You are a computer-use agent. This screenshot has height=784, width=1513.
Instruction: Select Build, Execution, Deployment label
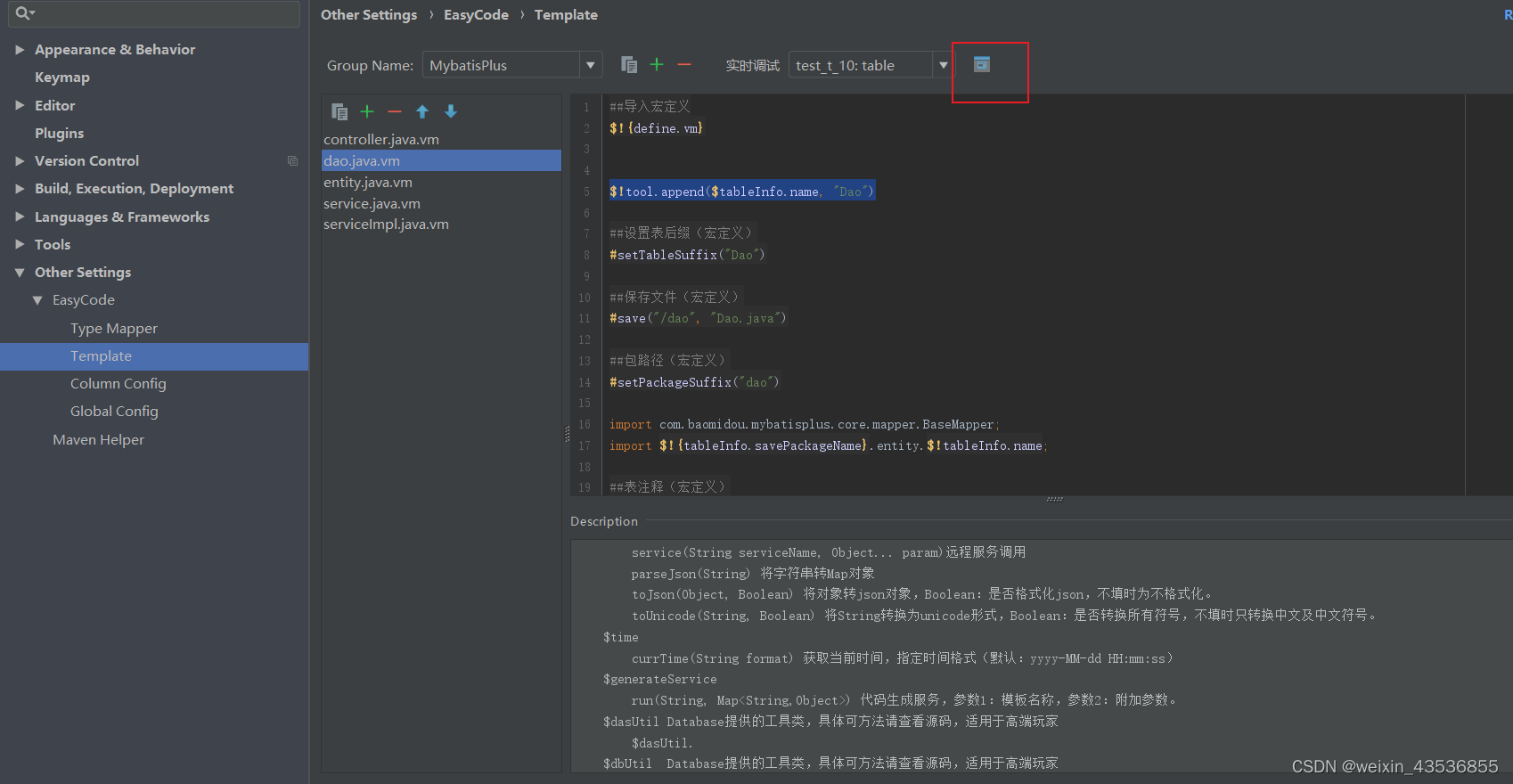click(134, 189)
